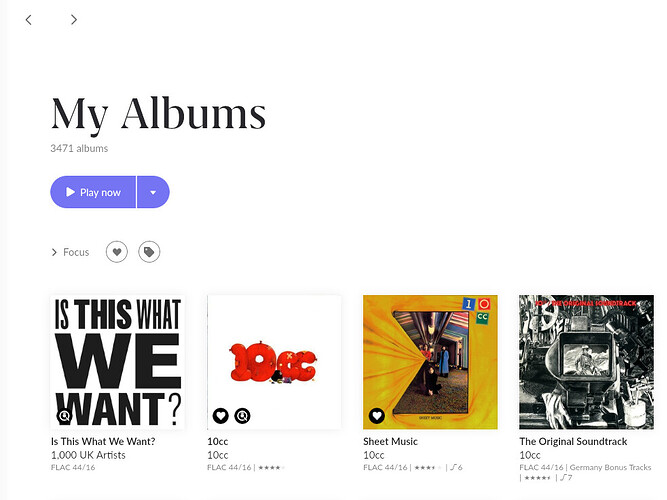Click magnifier badge on Is This What We Want cover
Screen dimensions: 667x500
[x=64, y=416]
